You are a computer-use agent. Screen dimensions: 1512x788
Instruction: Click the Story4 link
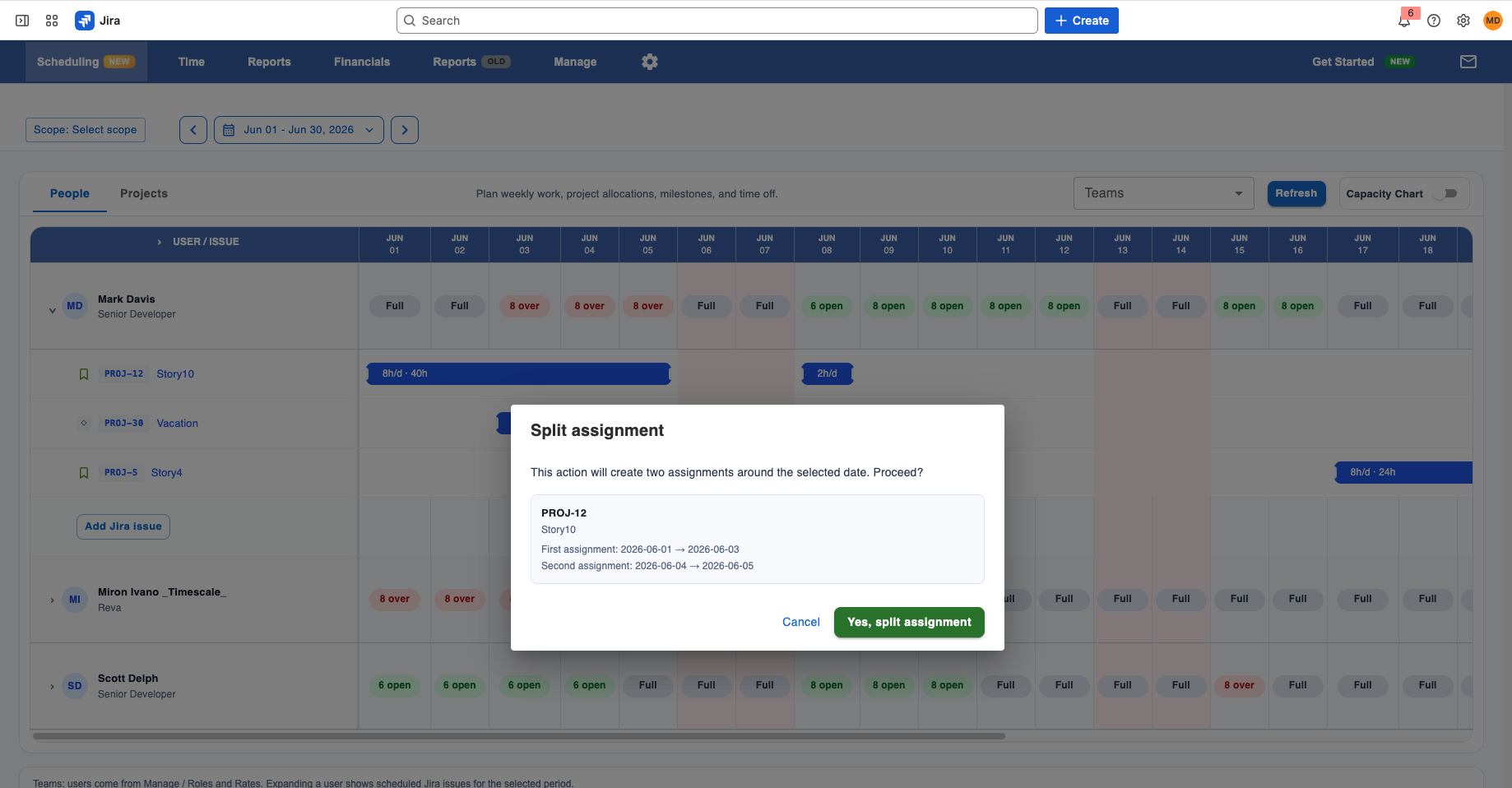(x=166, y=473)
